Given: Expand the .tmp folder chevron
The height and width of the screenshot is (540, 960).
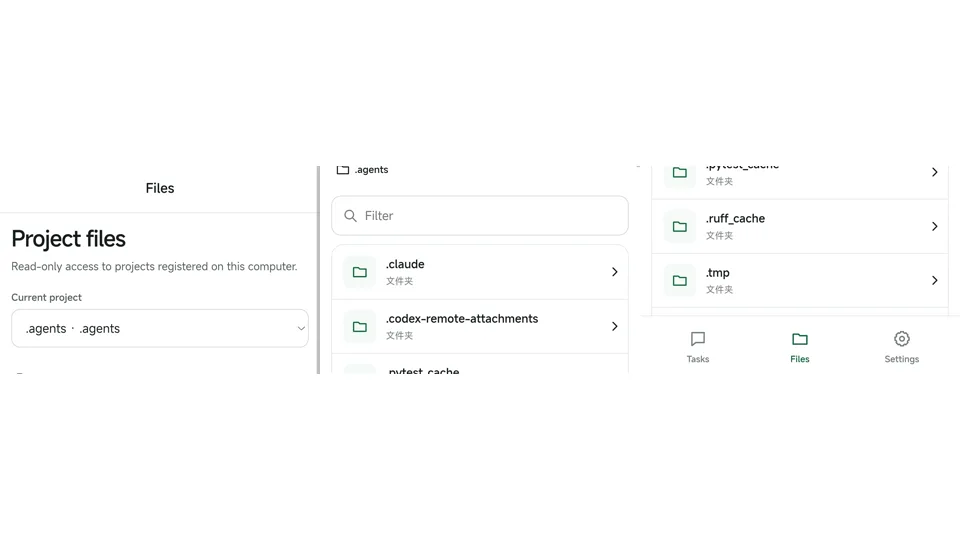Looking at the screenshot, I should 934,280.
